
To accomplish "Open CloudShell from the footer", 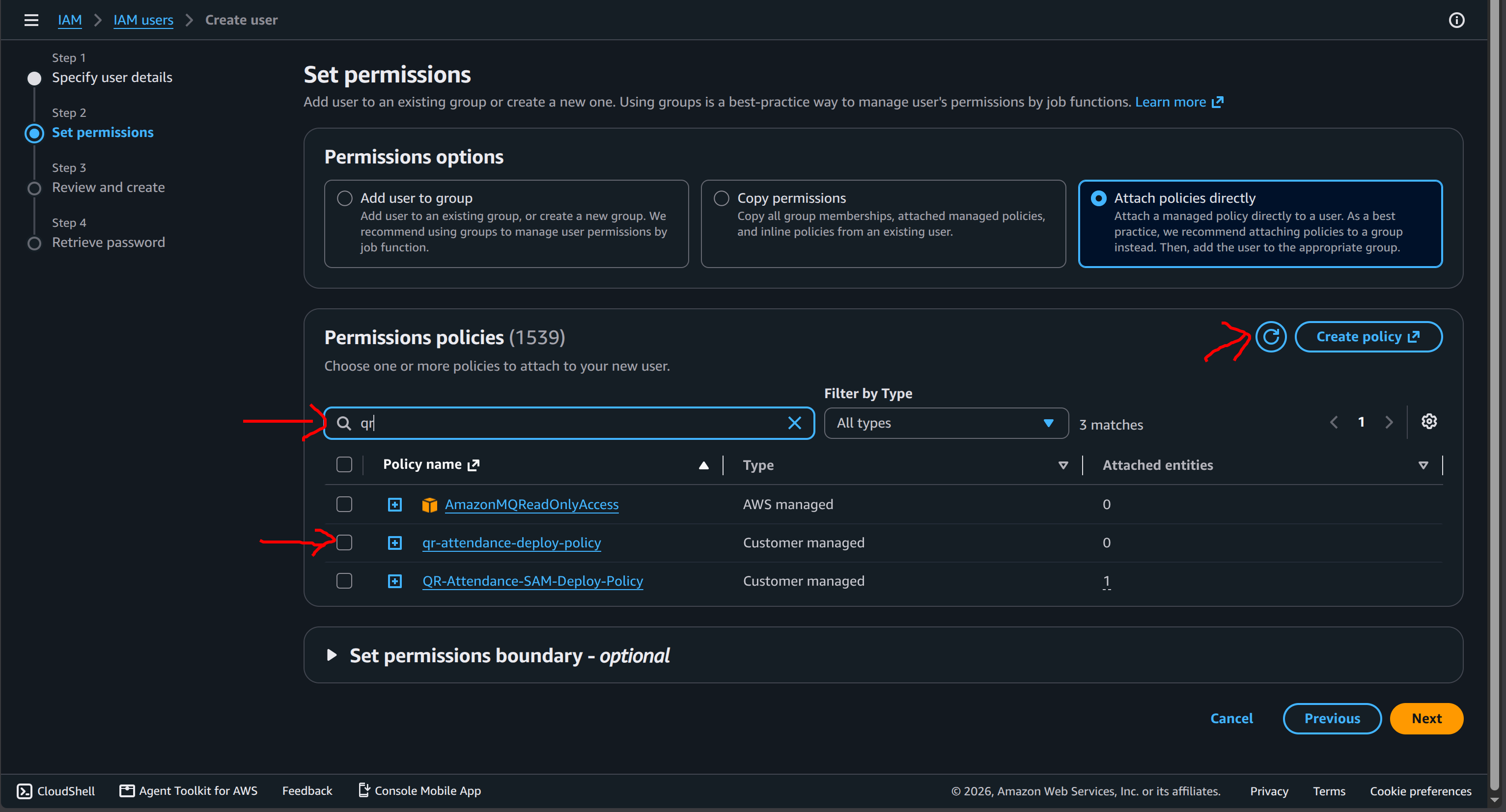I will tap(56, 790).
